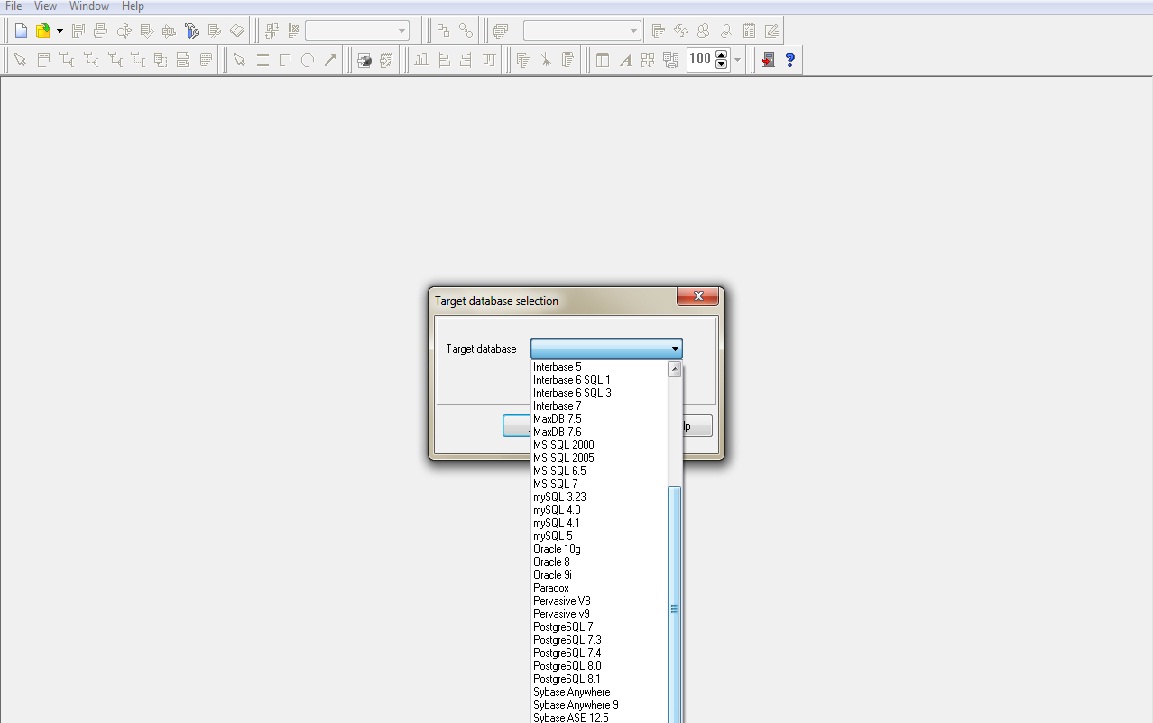
Task: Select the ellipse shape tool
Action: (307, 60)
